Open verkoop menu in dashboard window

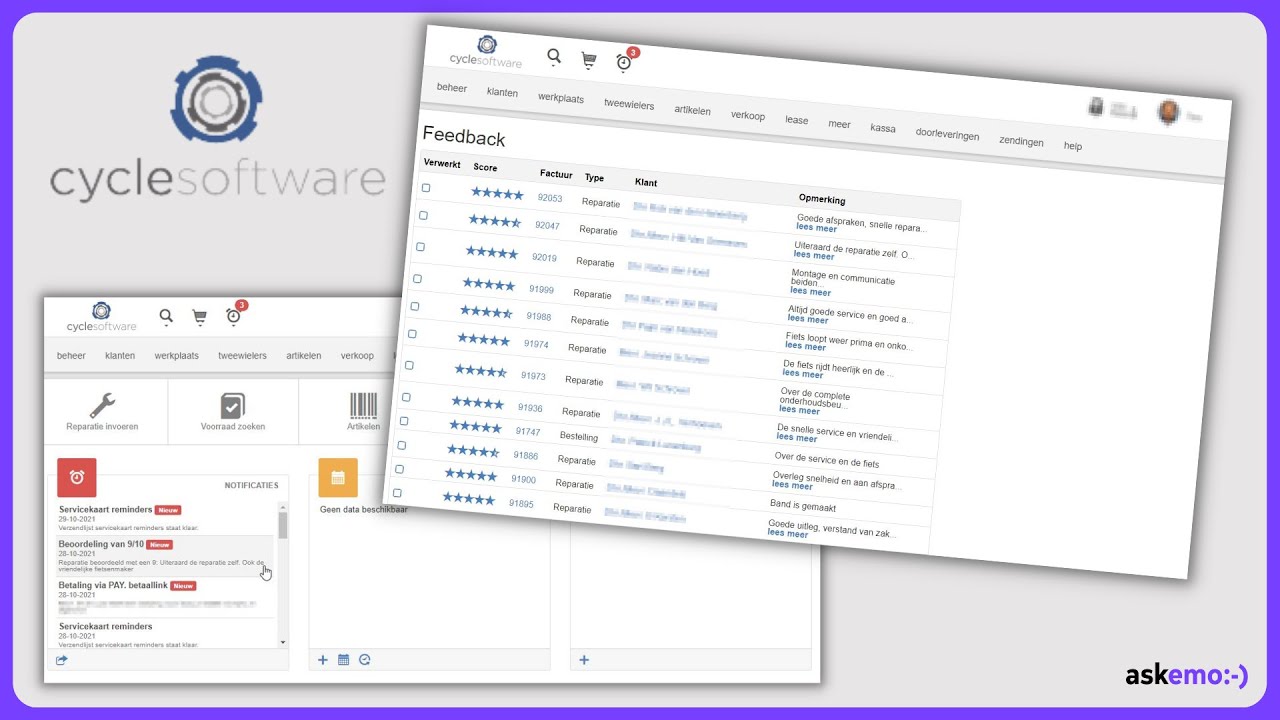(357, 356)
